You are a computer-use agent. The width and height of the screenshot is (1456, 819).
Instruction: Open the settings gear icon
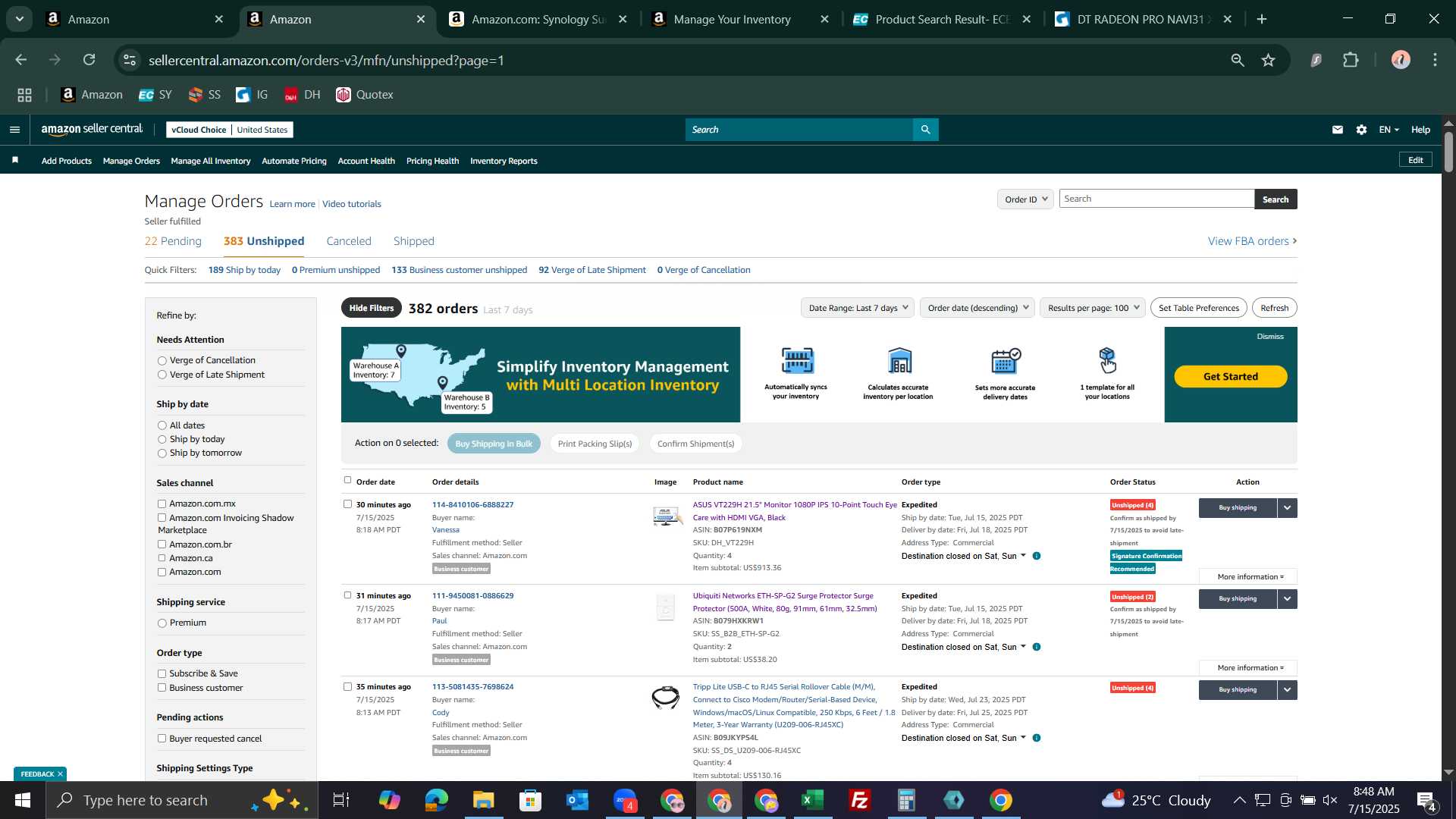tap(1362, 130)
